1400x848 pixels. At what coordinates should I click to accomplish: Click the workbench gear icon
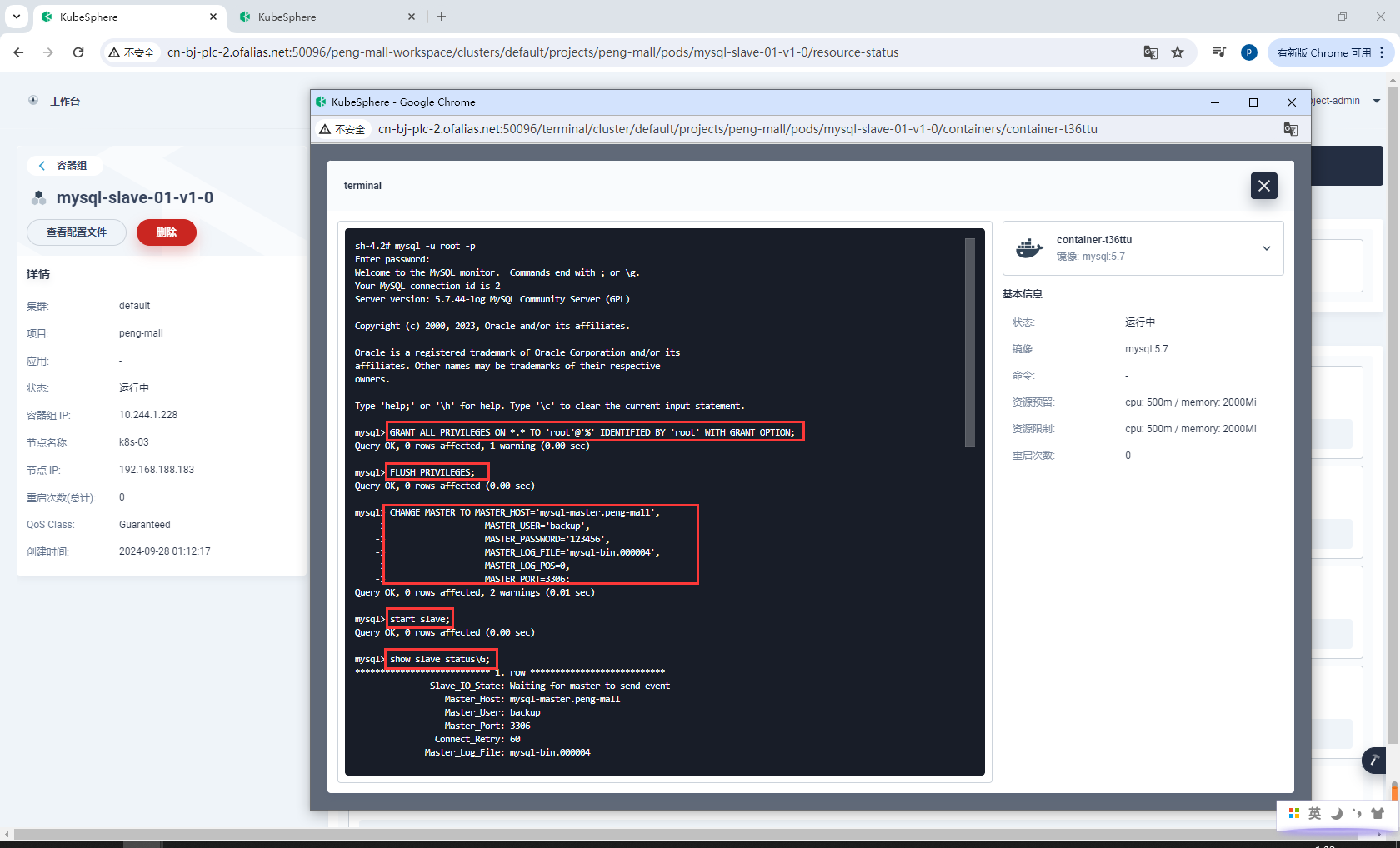tap(33, 100)
